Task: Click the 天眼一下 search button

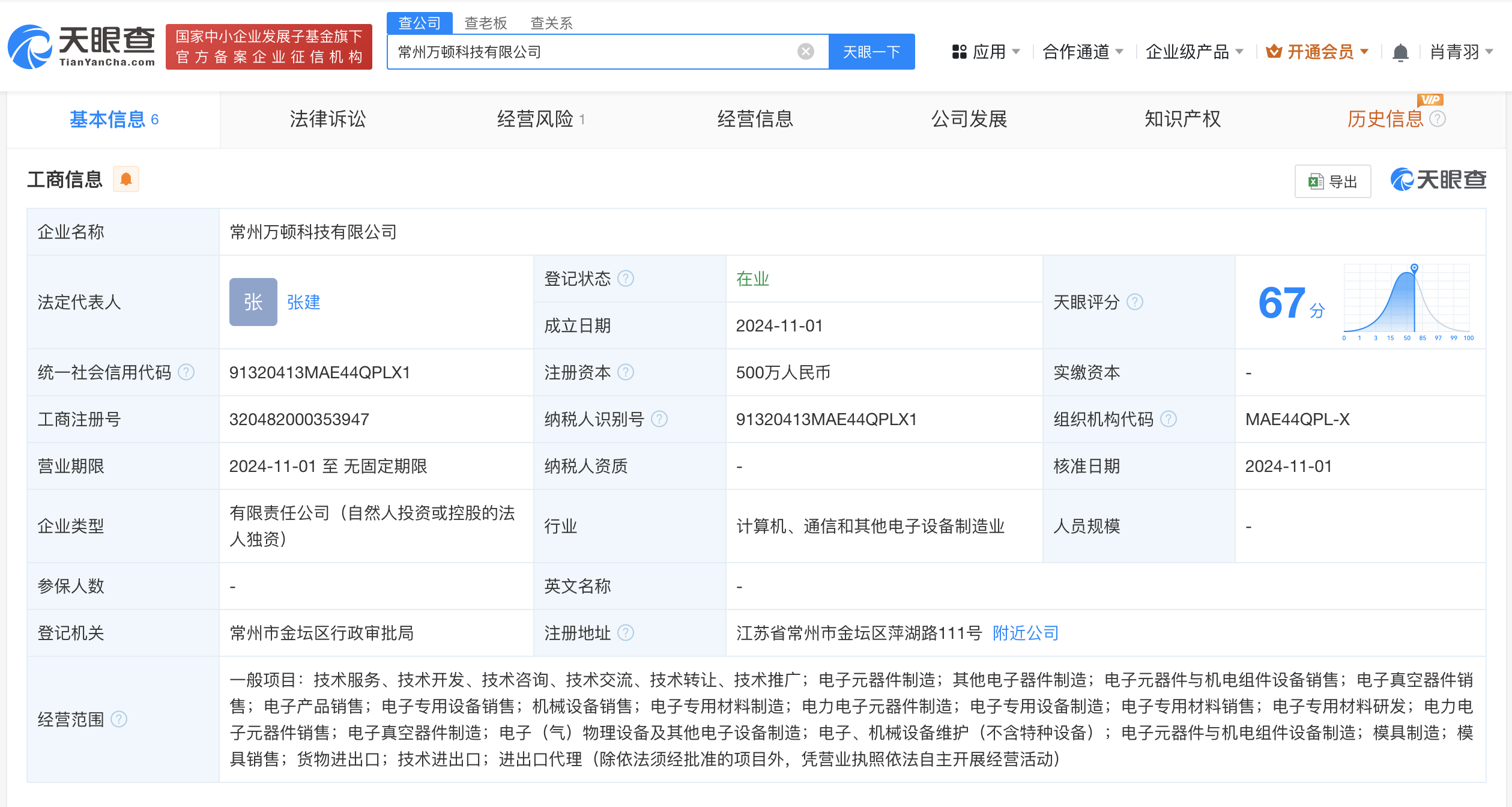Action: coord(872,52)
